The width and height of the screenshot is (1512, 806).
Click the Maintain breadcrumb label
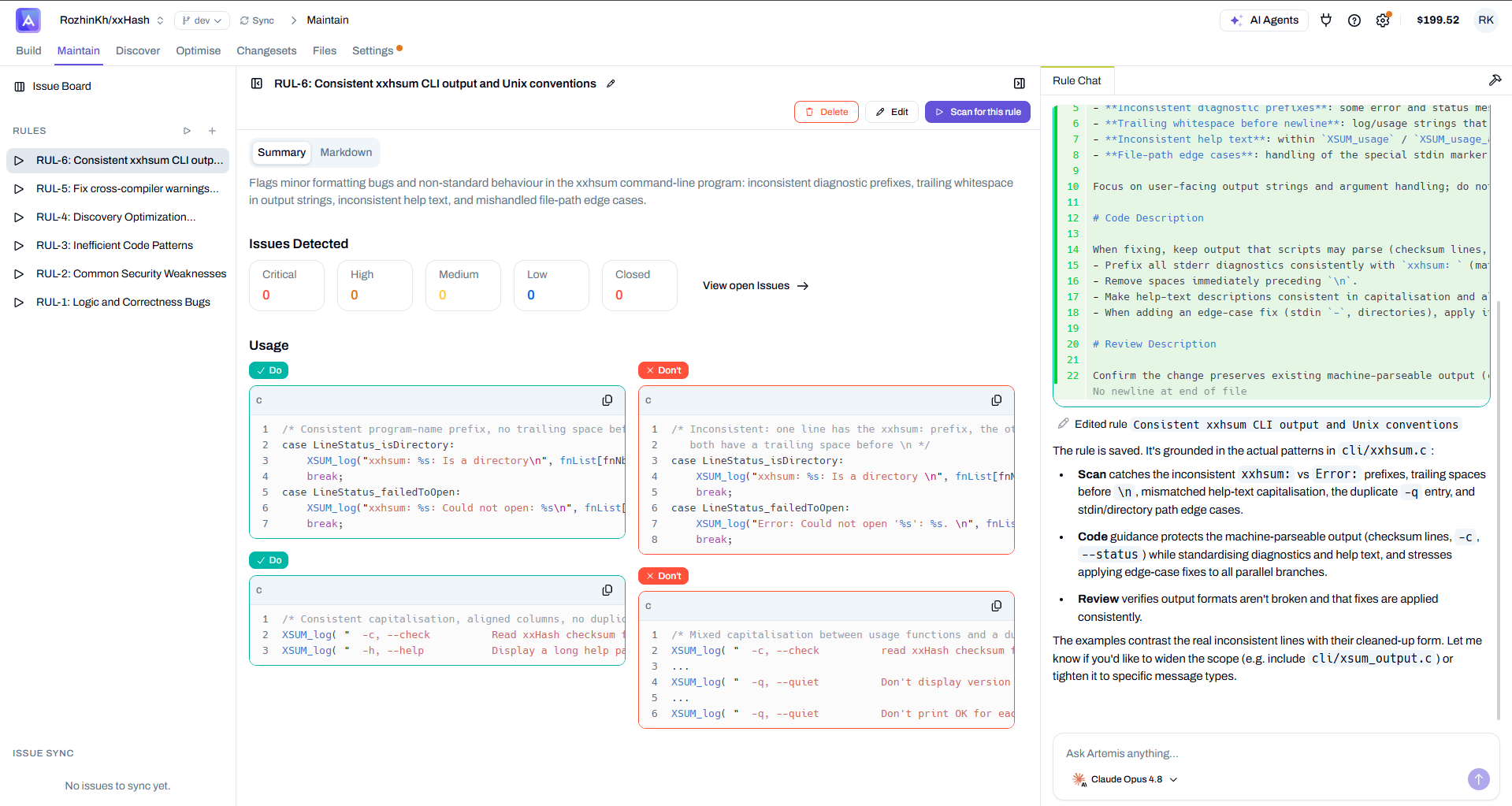point(328,20)
